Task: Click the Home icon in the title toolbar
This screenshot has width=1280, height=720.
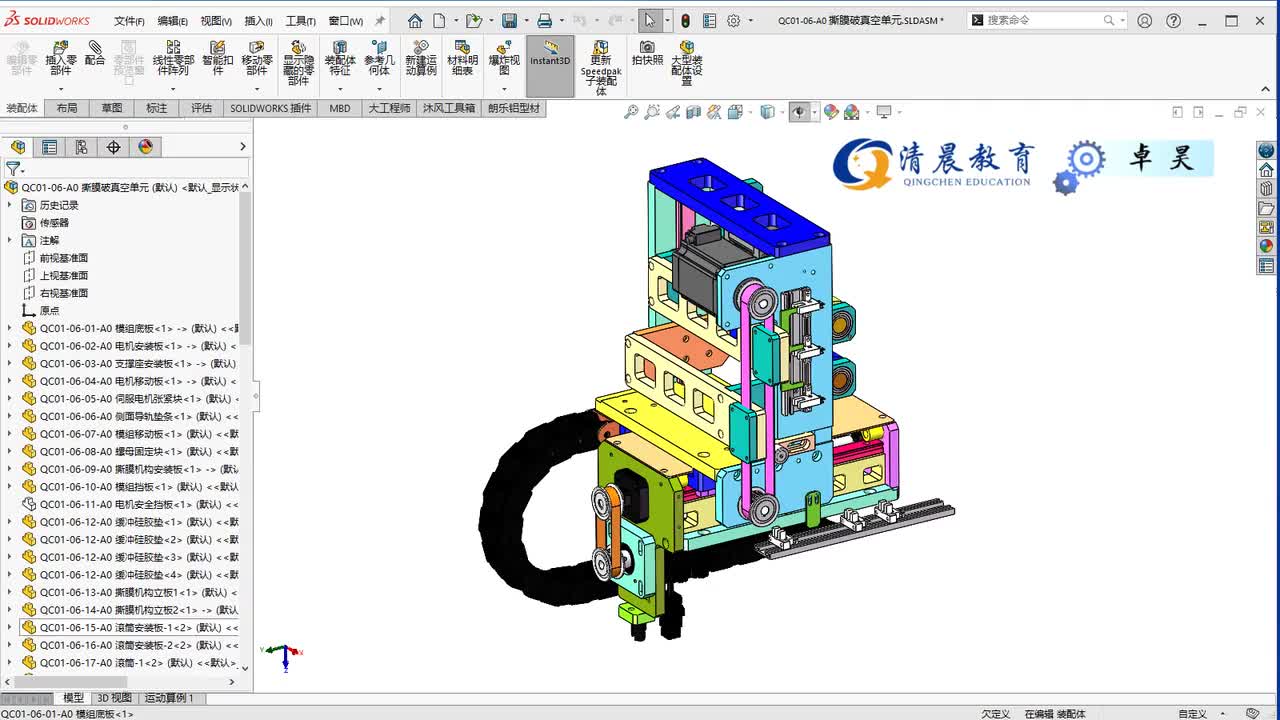Action: click(x=415, y=20)
